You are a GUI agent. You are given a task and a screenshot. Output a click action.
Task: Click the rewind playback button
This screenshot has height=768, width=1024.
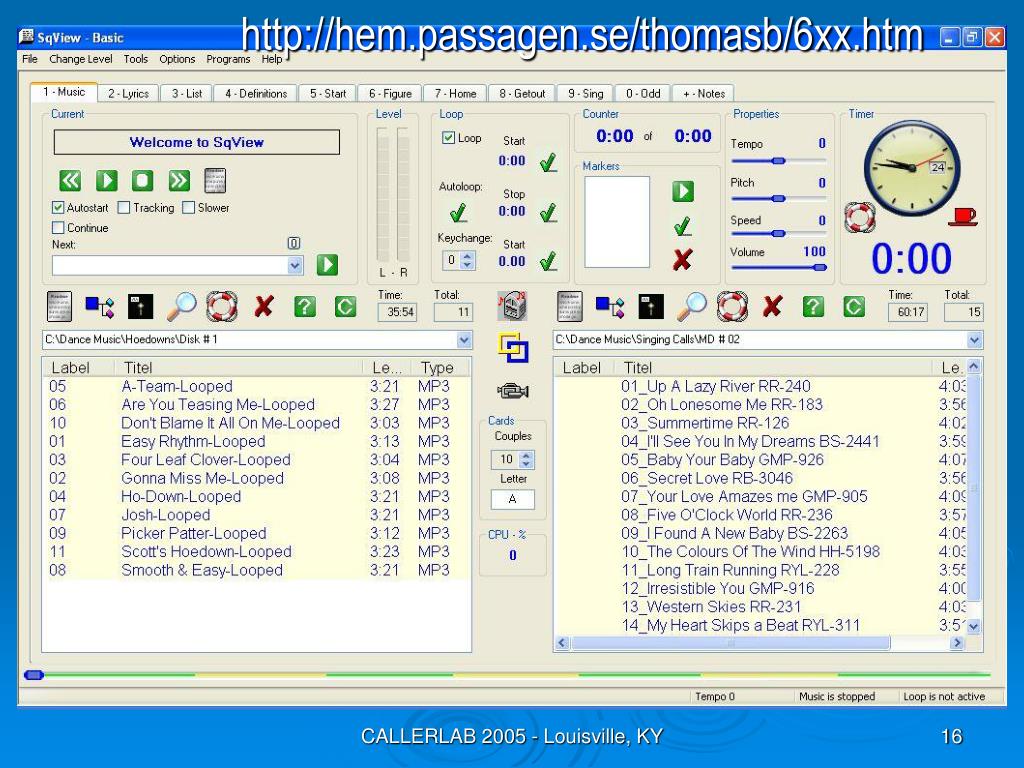[x=71, y=180]
